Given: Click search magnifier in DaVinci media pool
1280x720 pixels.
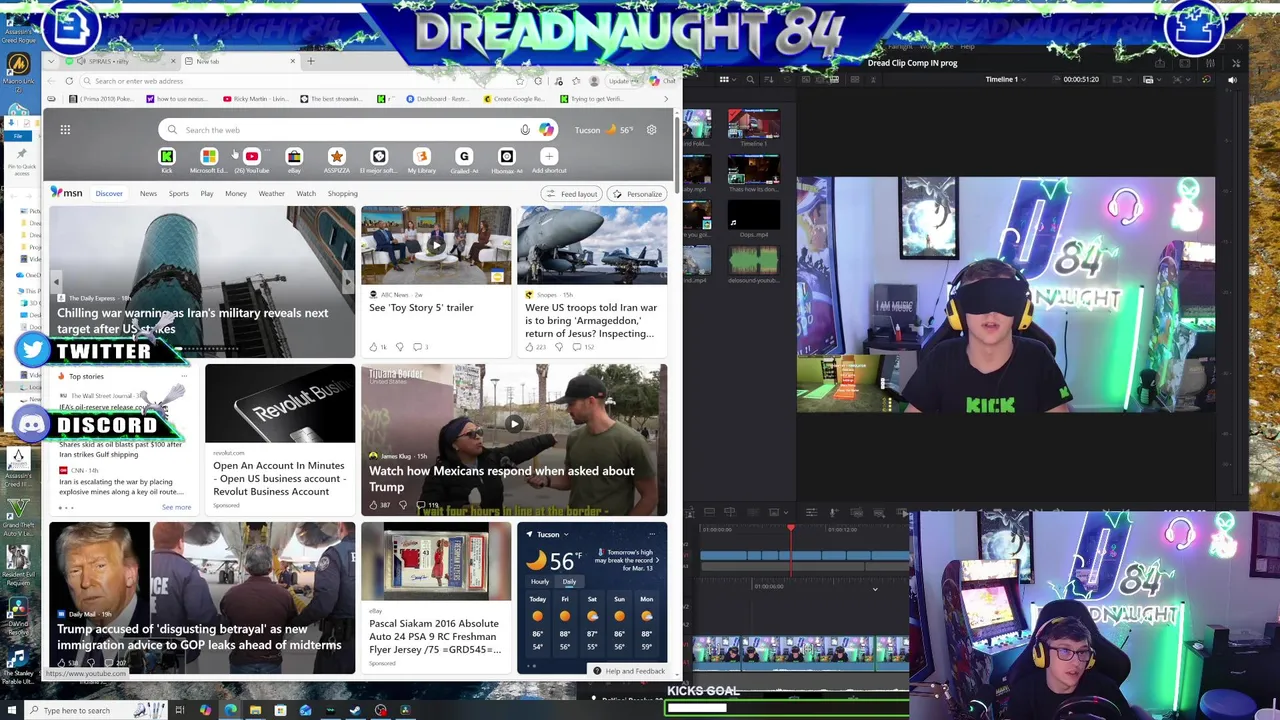Looking at the screenshot, I should point(750,79).
